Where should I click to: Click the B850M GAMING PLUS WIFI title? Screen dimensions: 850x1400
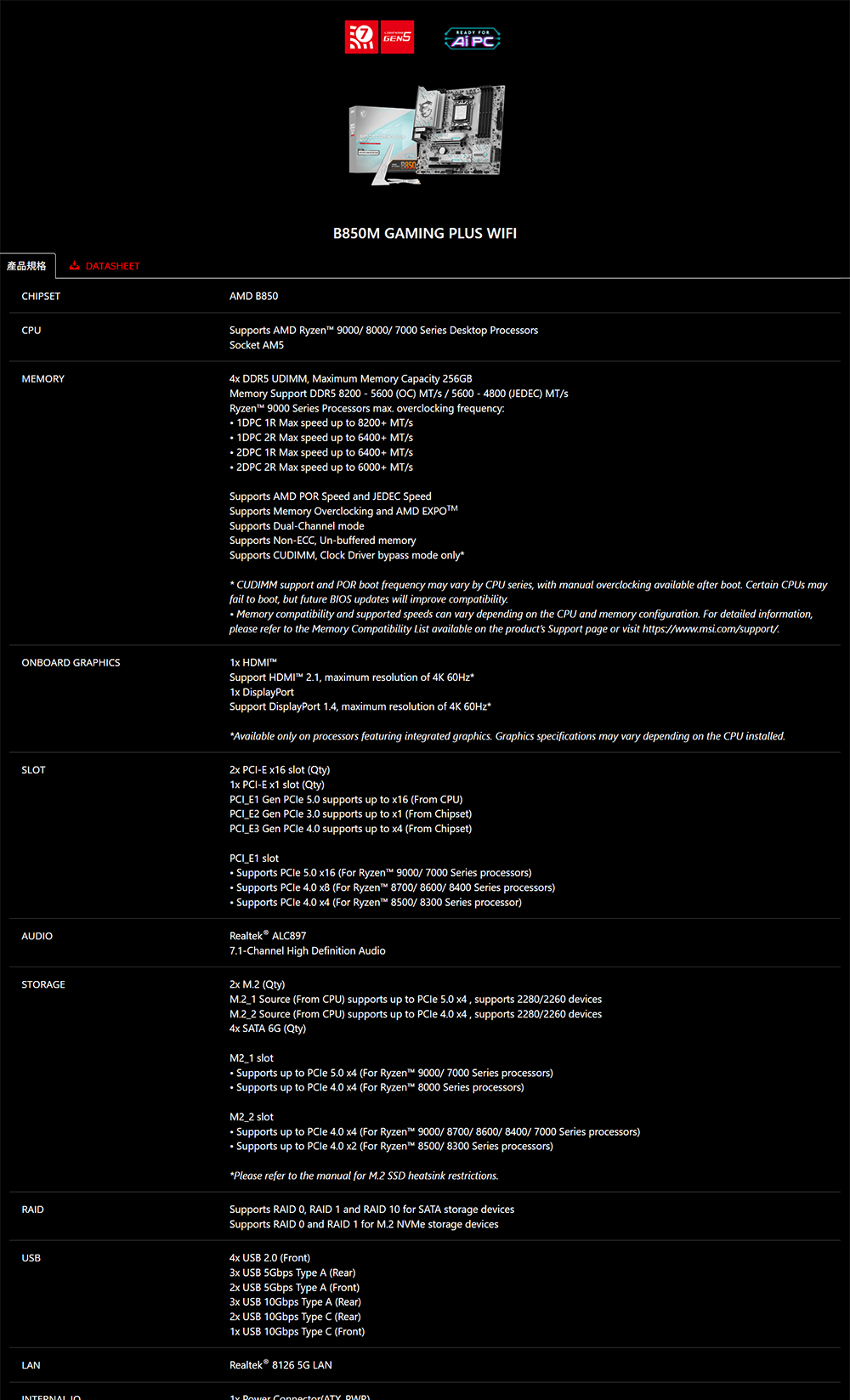pyautogui.click(x=425, y=233)
